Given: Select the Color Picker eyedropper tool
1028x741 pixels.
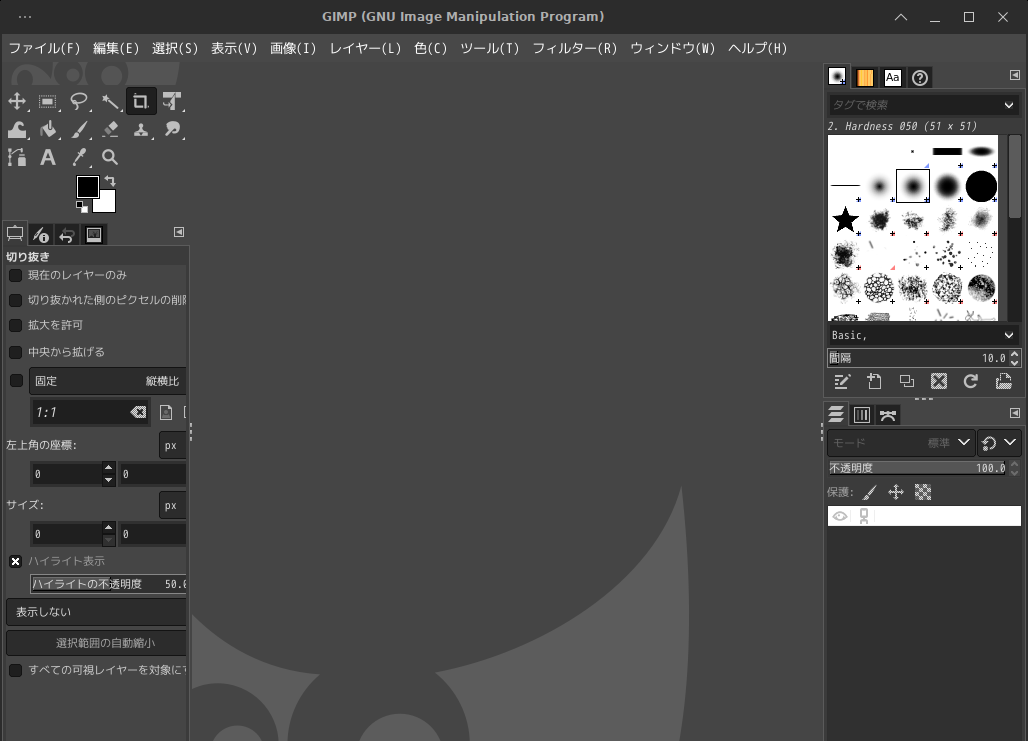Looking at the screenshot, I should click(x=79, y=157).
